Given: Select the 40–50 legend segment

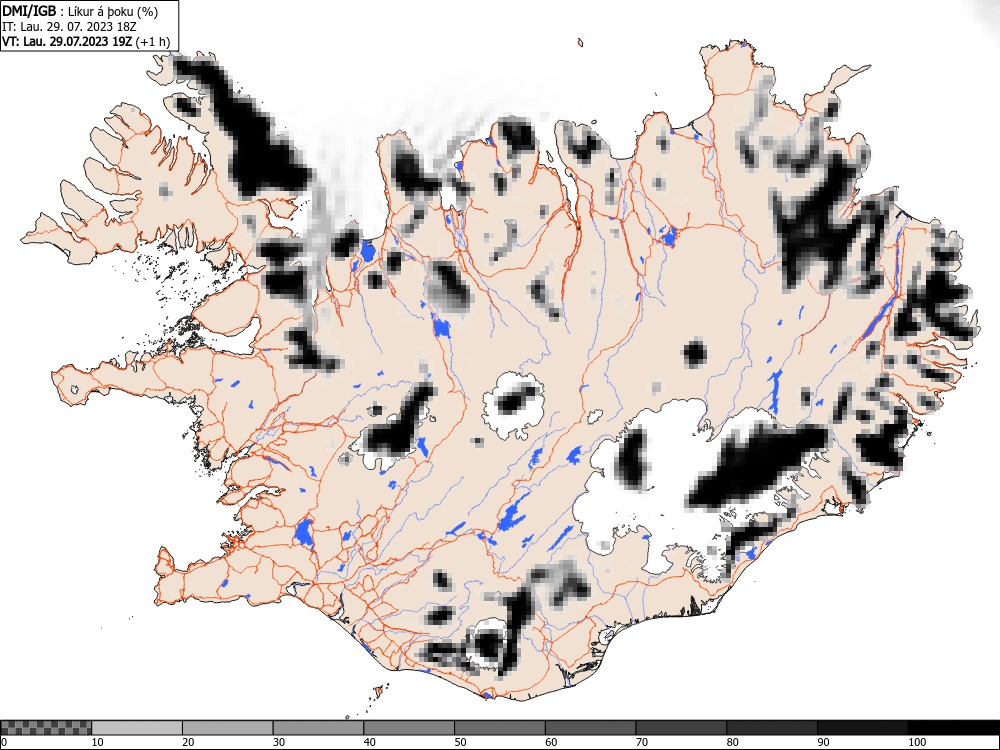Looking at the screenshot, I should click(x=409, y=728).
